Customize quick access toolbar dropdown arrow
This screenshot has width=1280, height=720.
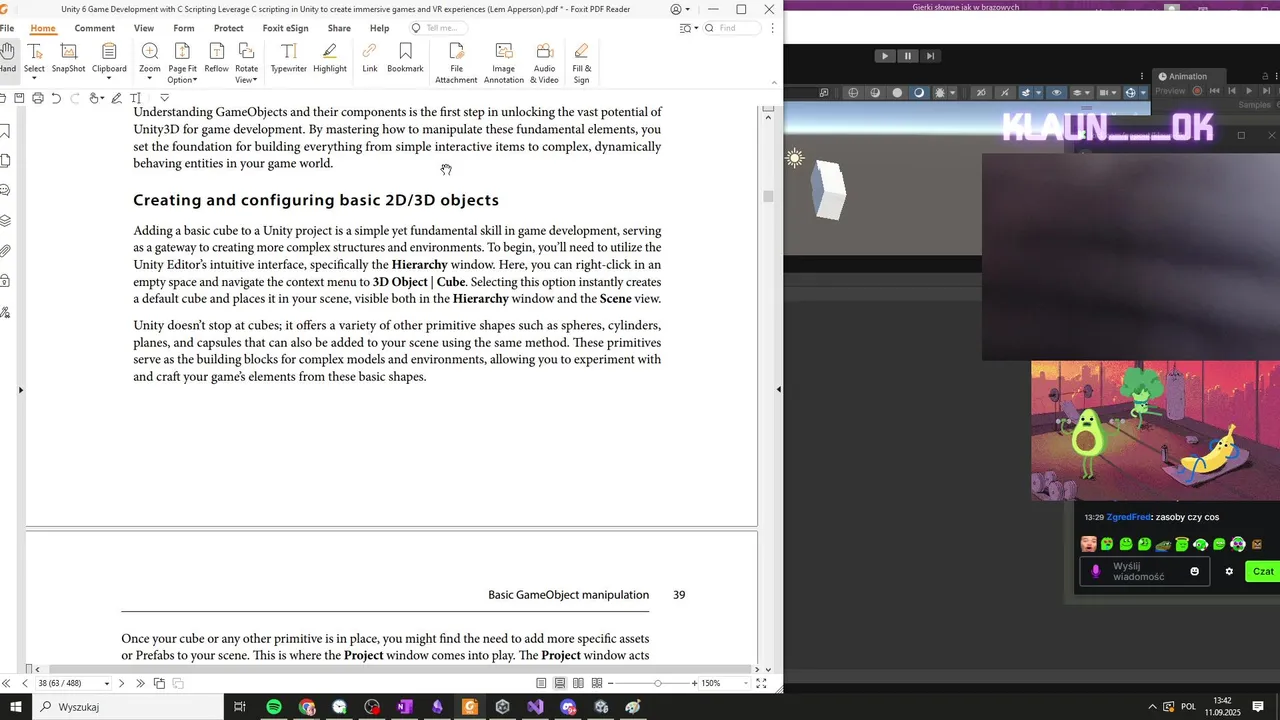(x=165, y=98)
